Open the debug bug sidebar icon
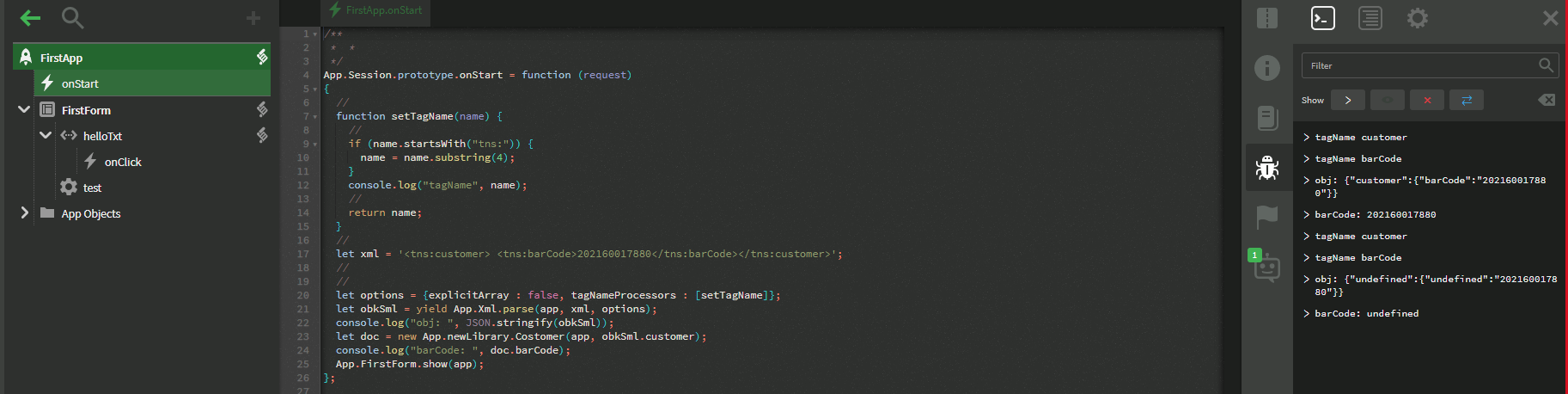The image size is (1568, 394). (1267, 168)
